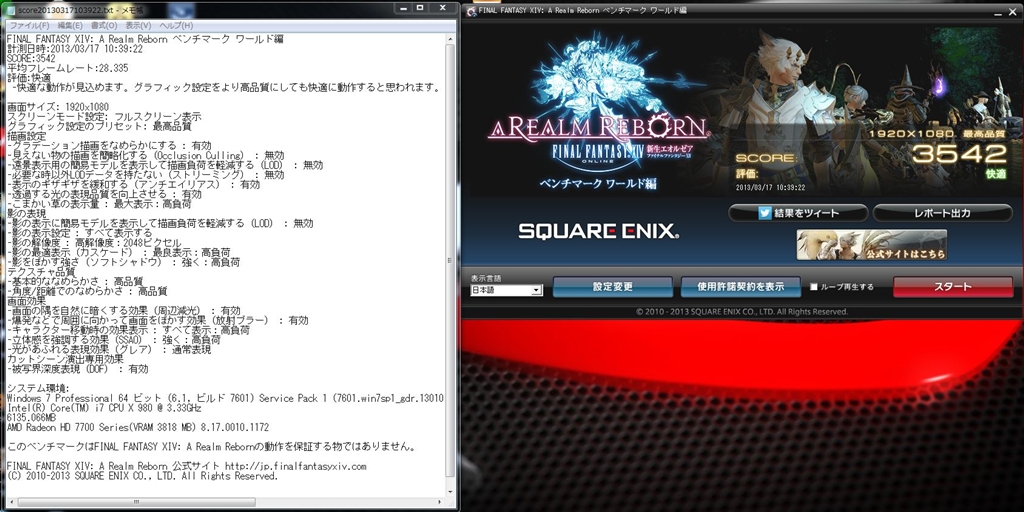Viewport: 1024px width, 512px height.
Task: Export report with レポート出力 button
Action: click(x=942, y=213)
